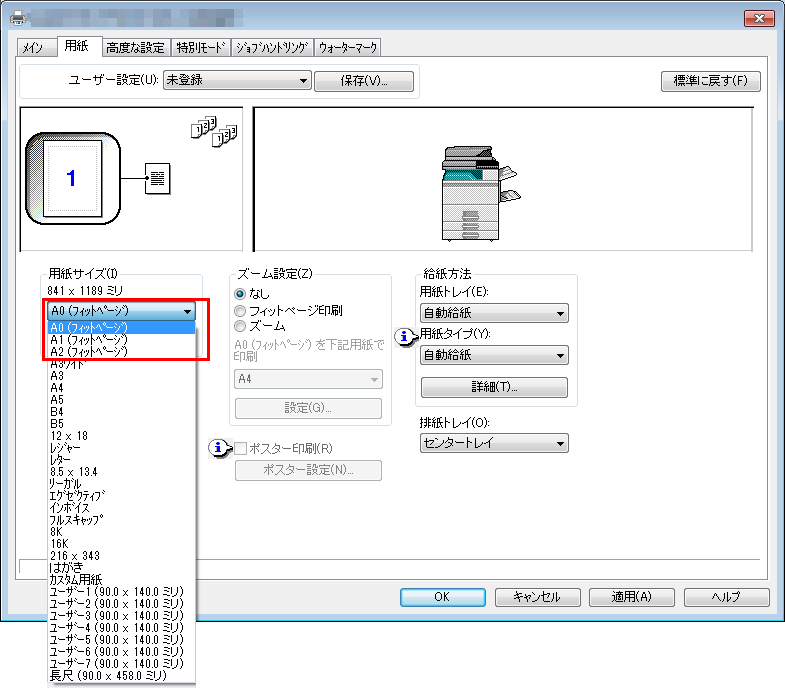Pick A1 (フィットページ) from the size list

[x=89, y=340]
